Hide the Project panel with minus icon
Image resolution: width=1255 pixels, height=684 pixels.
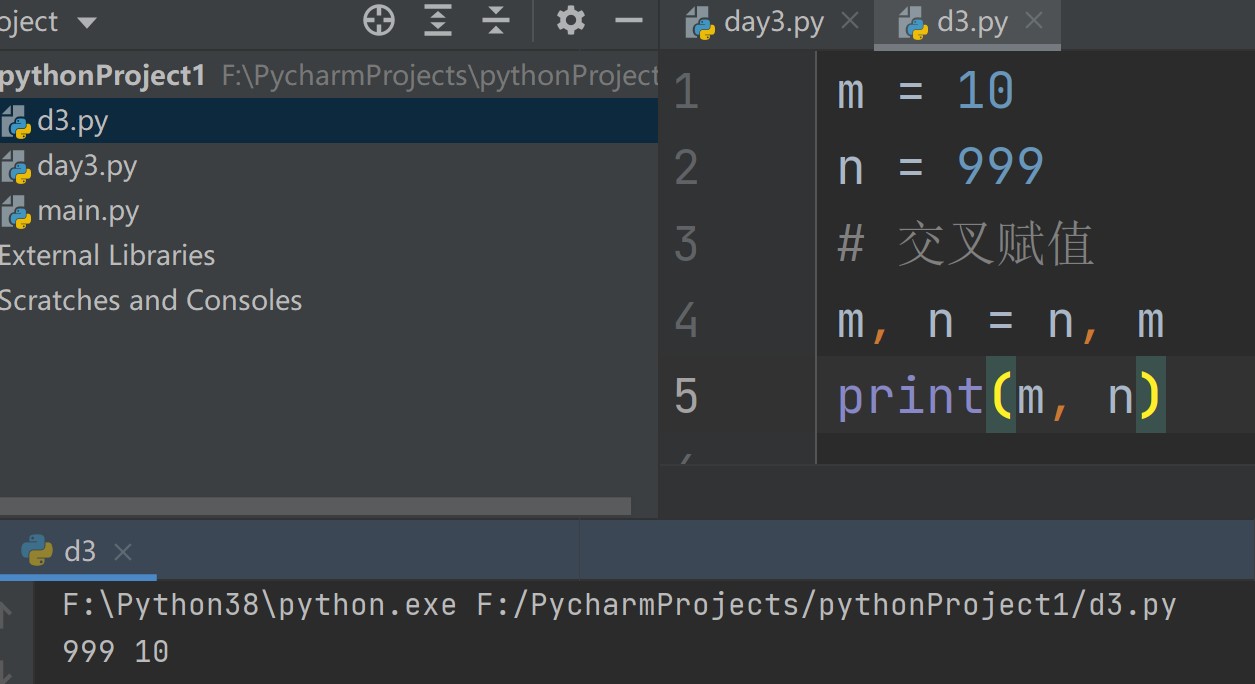[628, 20]
